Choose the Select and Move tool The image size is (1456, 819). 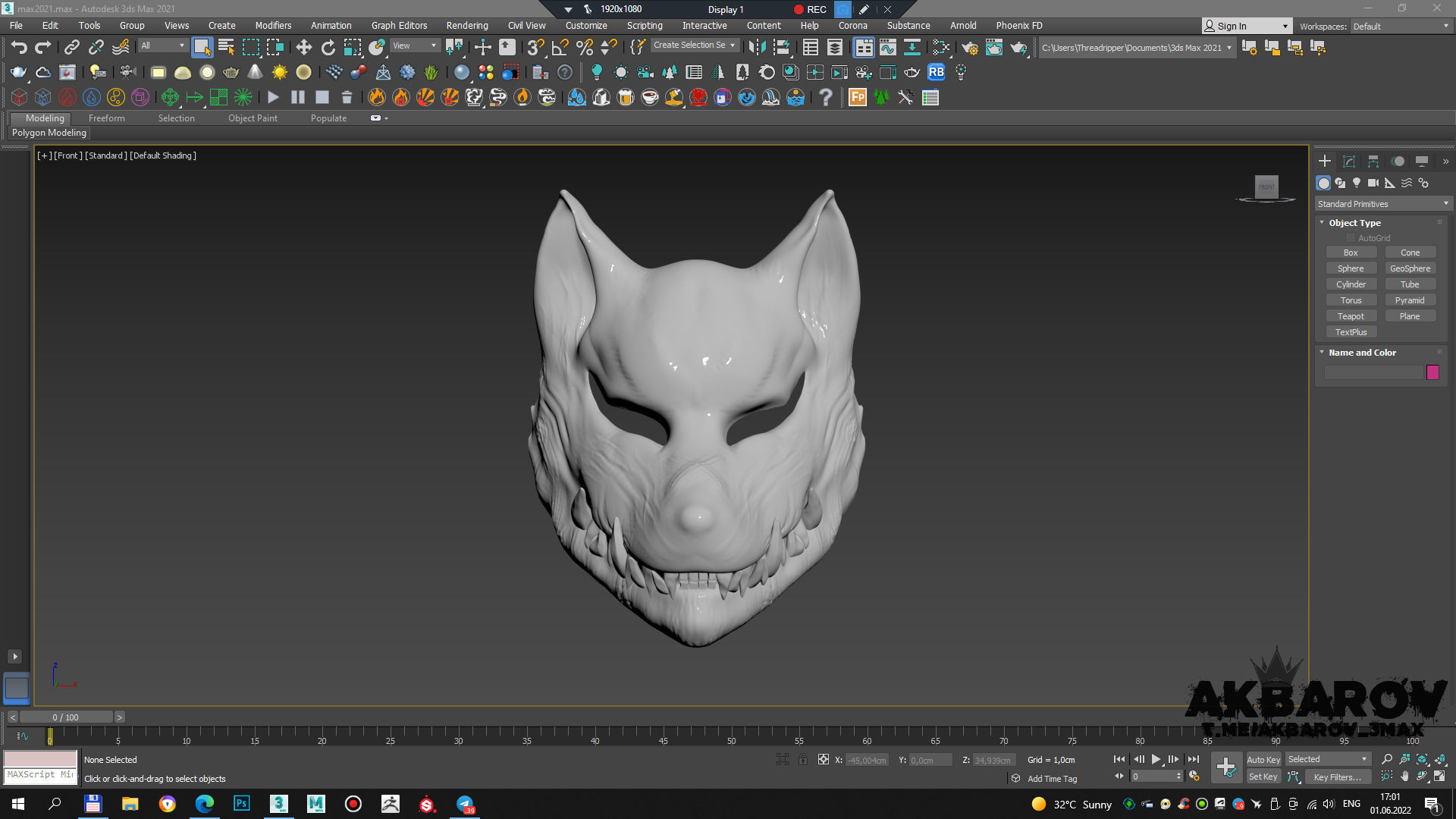(303, 47)
